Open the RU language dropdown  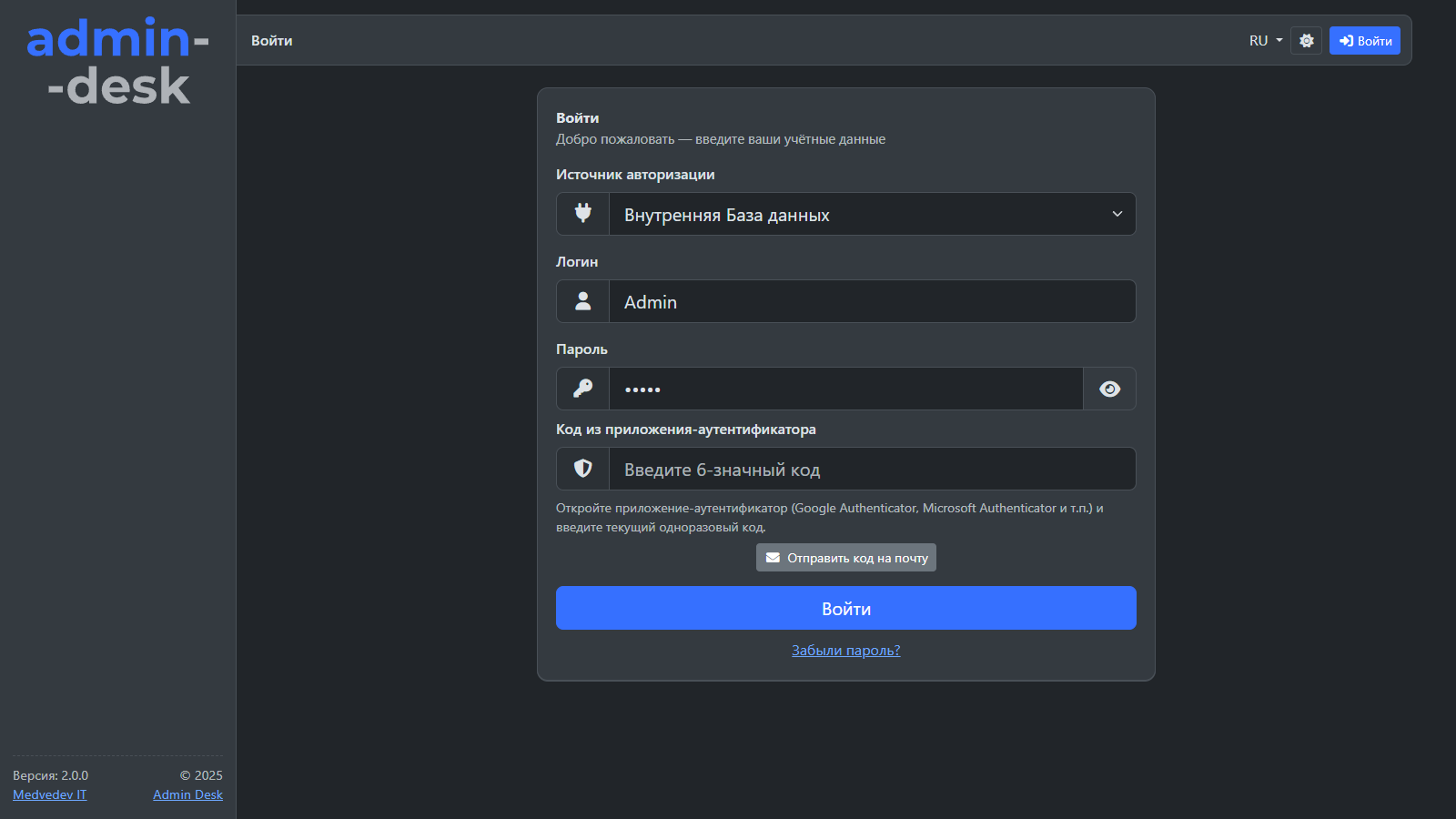[x=1265, y=41]
